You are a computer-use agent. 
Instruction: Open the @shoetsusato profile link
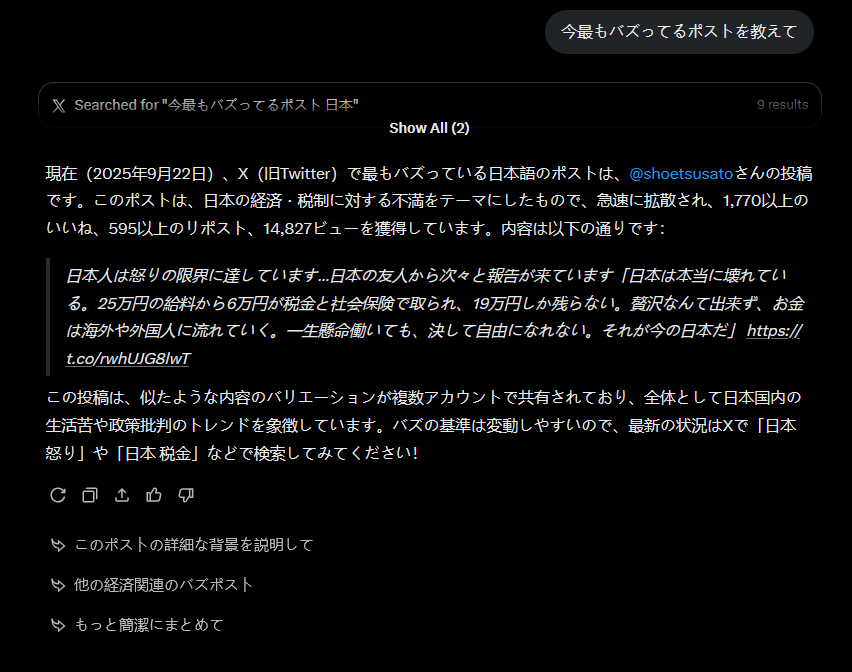coord(681,173)
